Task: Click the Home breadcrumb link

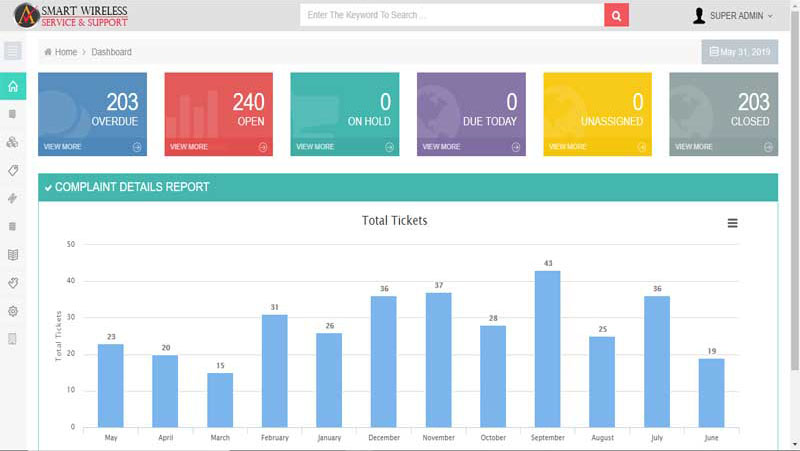Action: coord(61,52)
